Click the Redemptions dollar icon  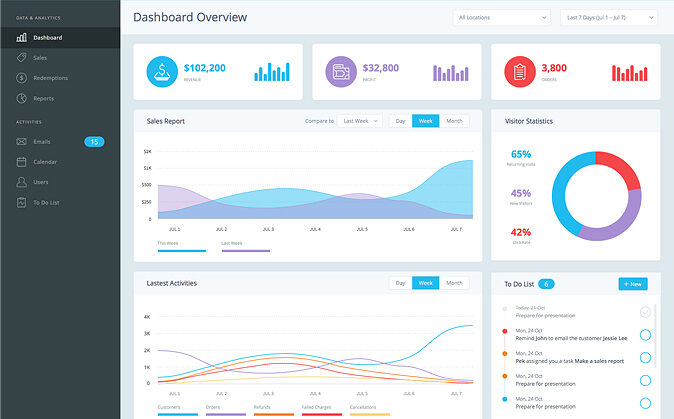click(21, 78)
